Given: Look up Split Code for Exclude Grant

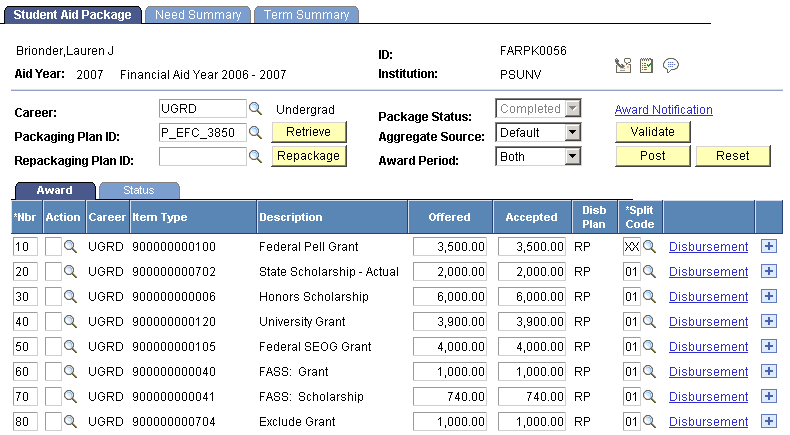Looking at the screenshot, I should (x=649, y=421).
